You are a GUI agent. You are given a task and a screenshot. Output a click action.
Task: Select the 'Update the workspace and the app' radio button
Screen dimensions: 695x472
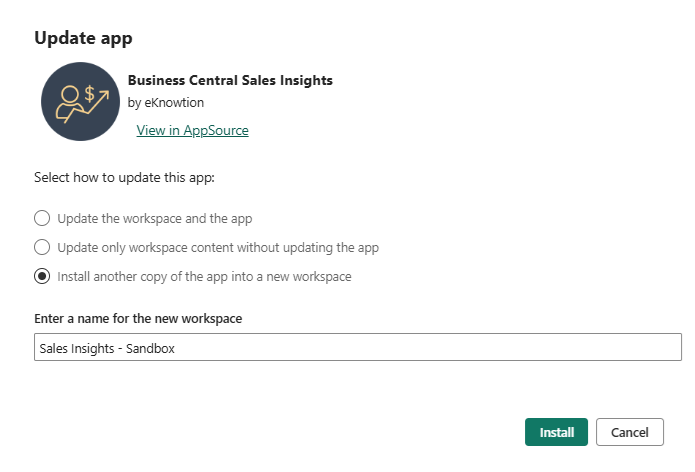[42, 218]
